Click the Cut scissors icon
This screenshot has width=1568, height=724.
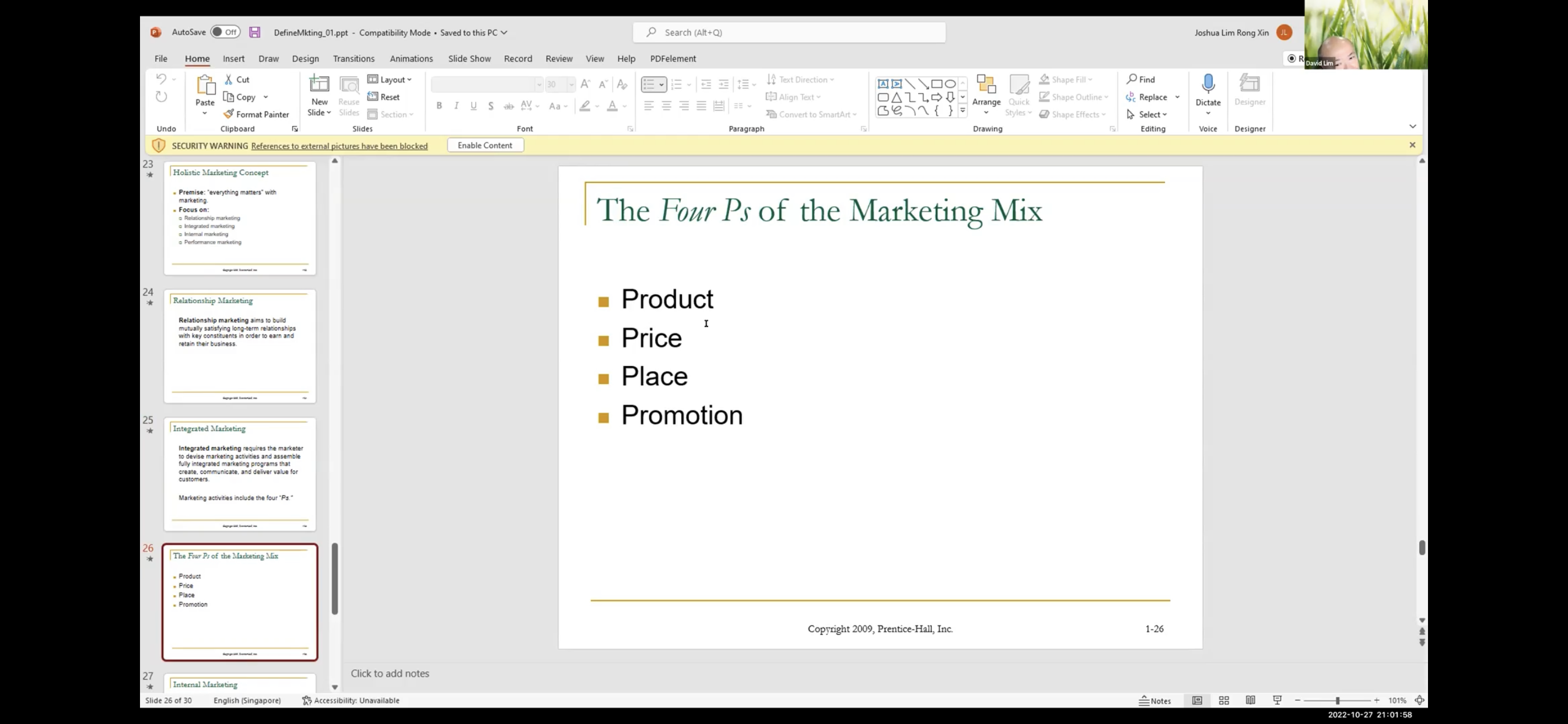coord(228,80)
